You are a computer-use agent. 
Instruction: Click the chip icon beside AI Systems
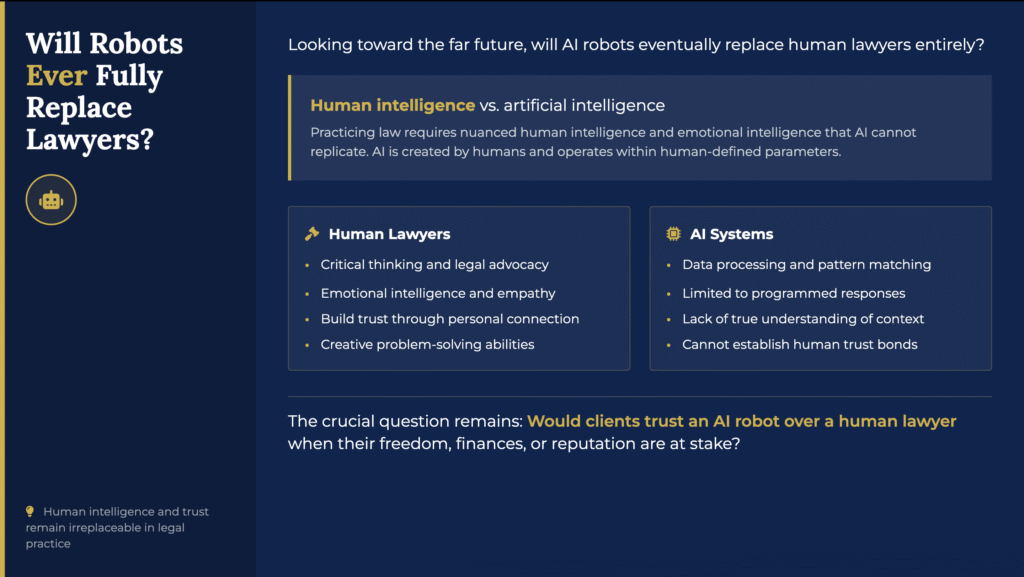pyautogui.click(x=674, y=234)
